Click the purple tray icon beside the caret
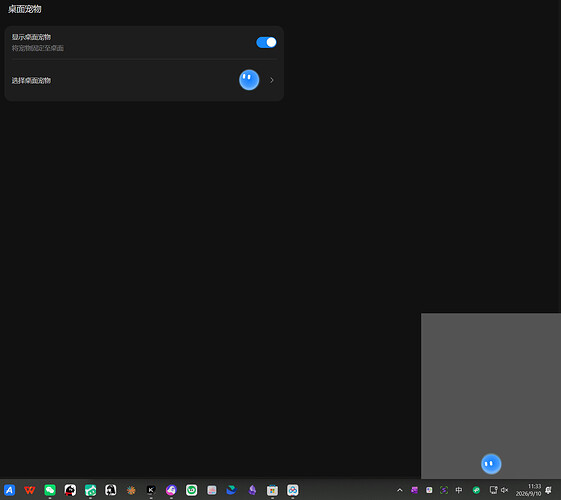This screenshot has width=561, height=500. [414, 490]
